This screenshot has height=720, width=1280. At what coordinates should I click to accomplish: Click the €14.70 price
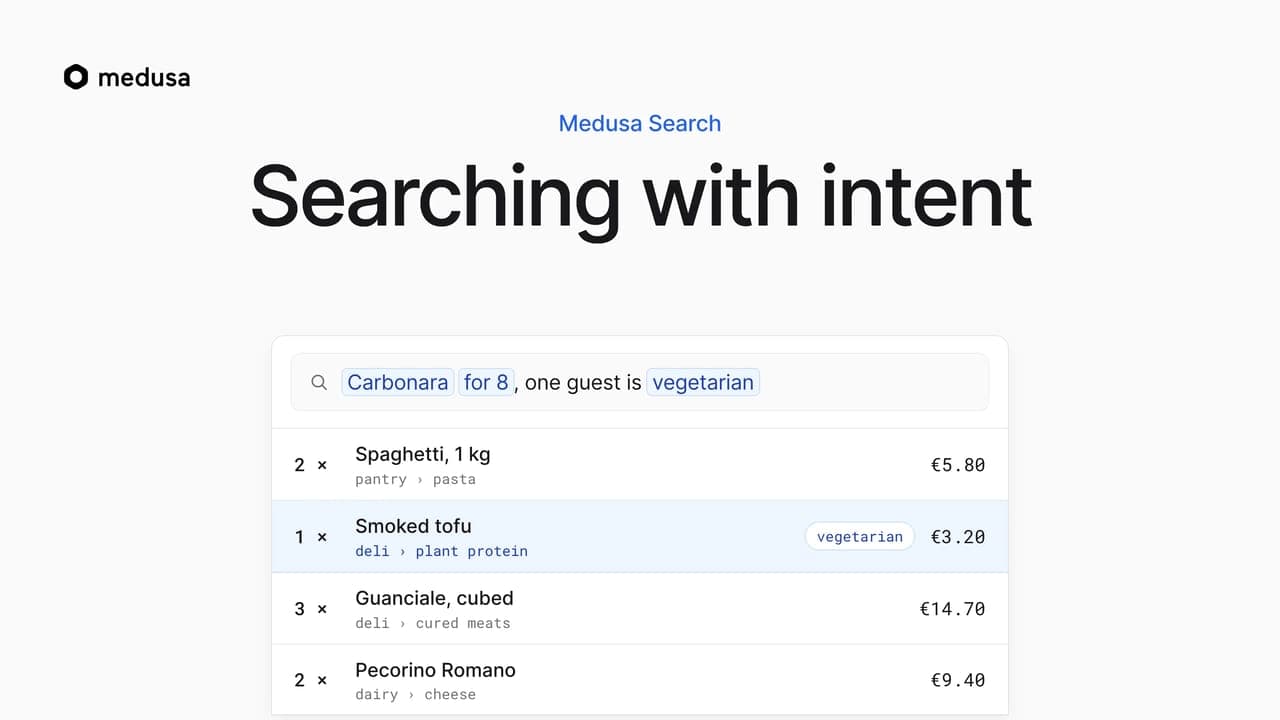(952, 609)
